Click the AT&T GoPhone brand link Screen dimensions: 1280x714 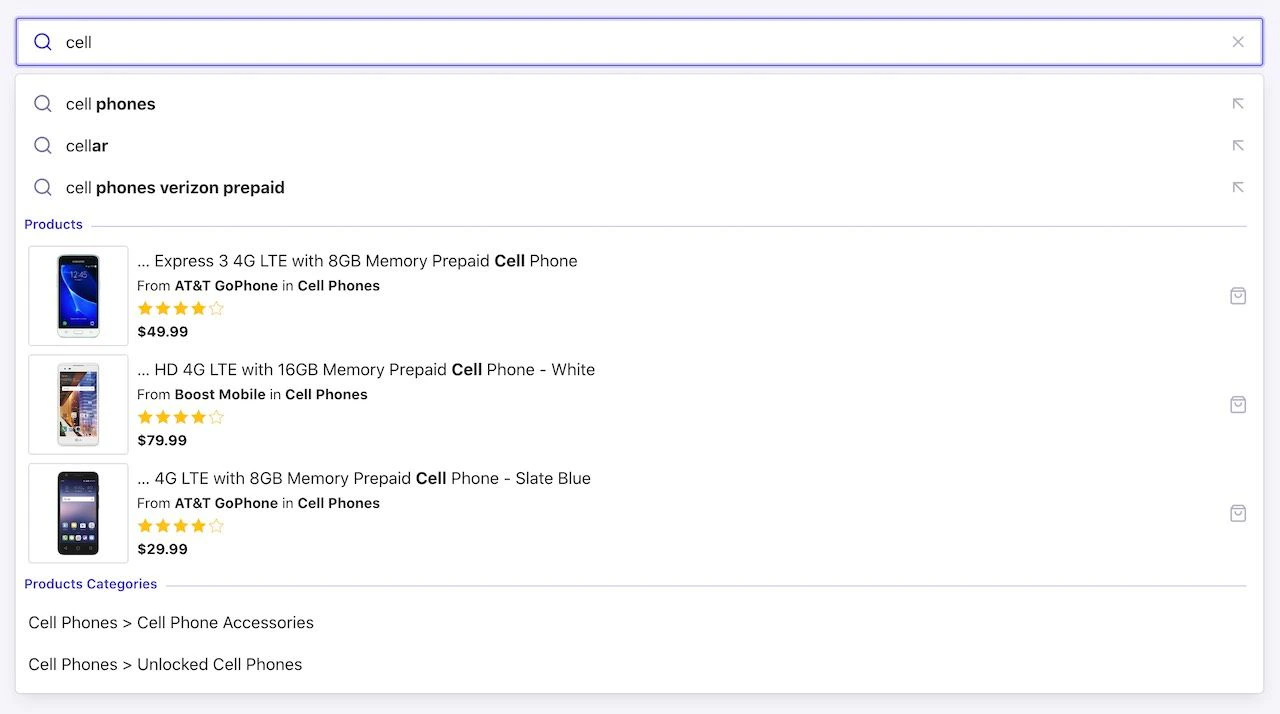tap(226, 285)
